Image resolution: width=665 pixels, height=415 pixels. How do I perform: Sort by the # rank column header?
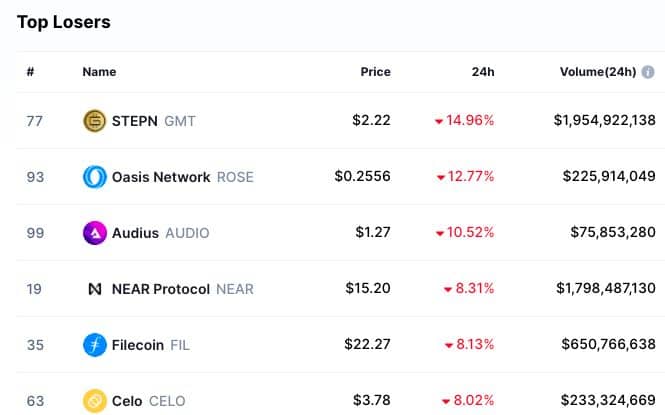click(x=30, y=72)
